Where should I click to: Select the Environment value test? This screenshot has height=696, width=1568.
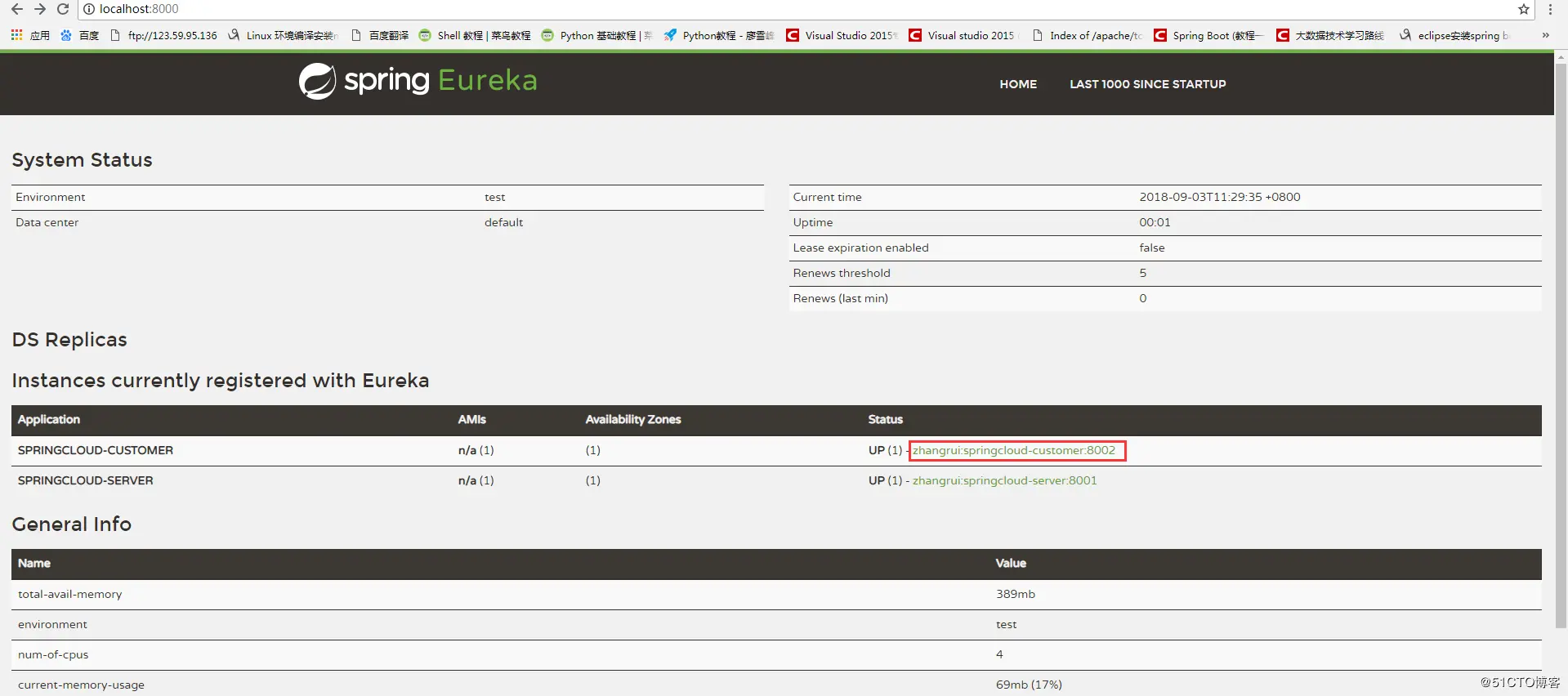point(494,197)
